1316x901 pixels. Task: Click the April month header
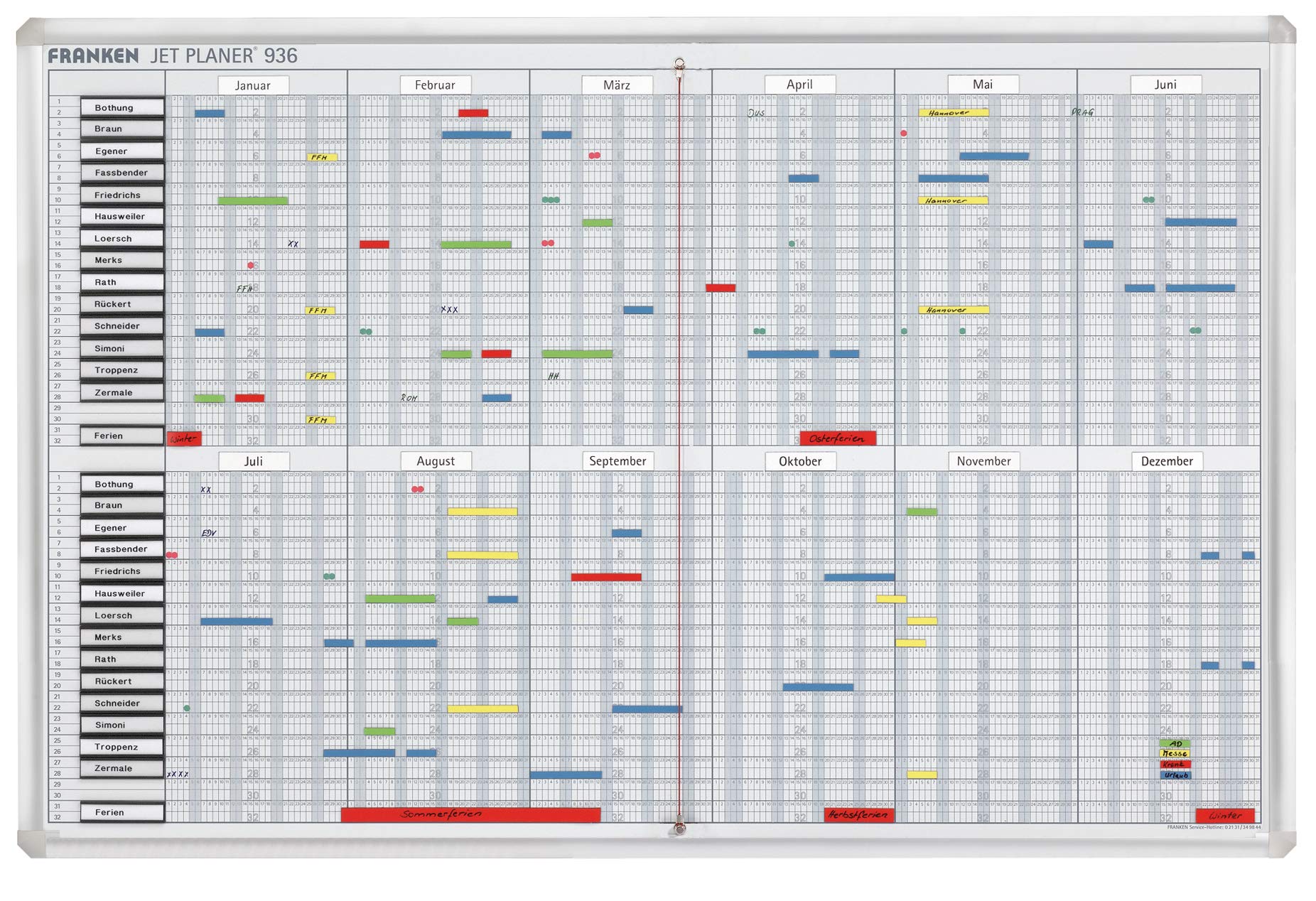pos(799,85)
